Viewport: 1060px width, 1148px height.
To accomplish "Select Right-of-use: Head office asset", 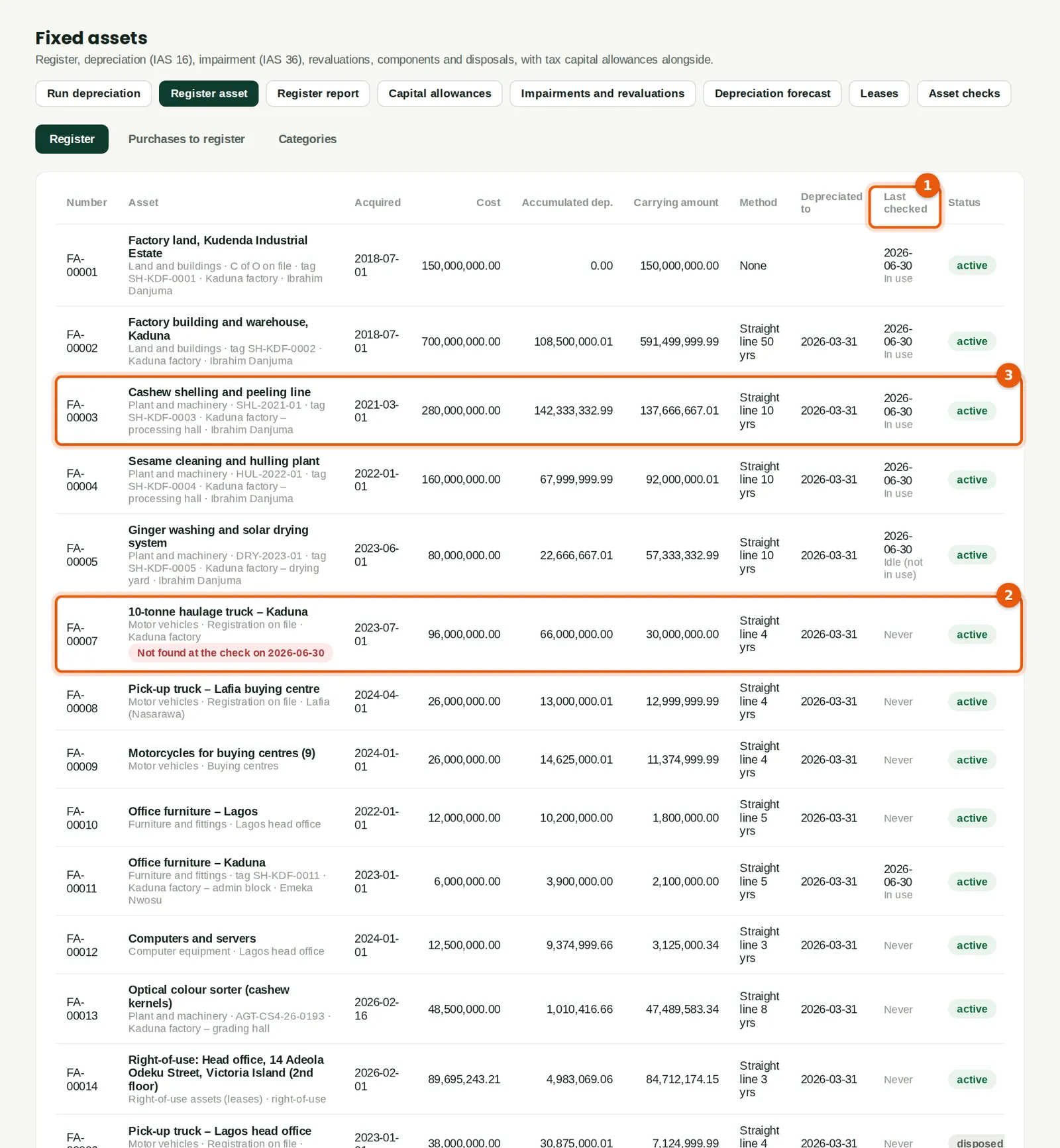I will [226, 1073].
